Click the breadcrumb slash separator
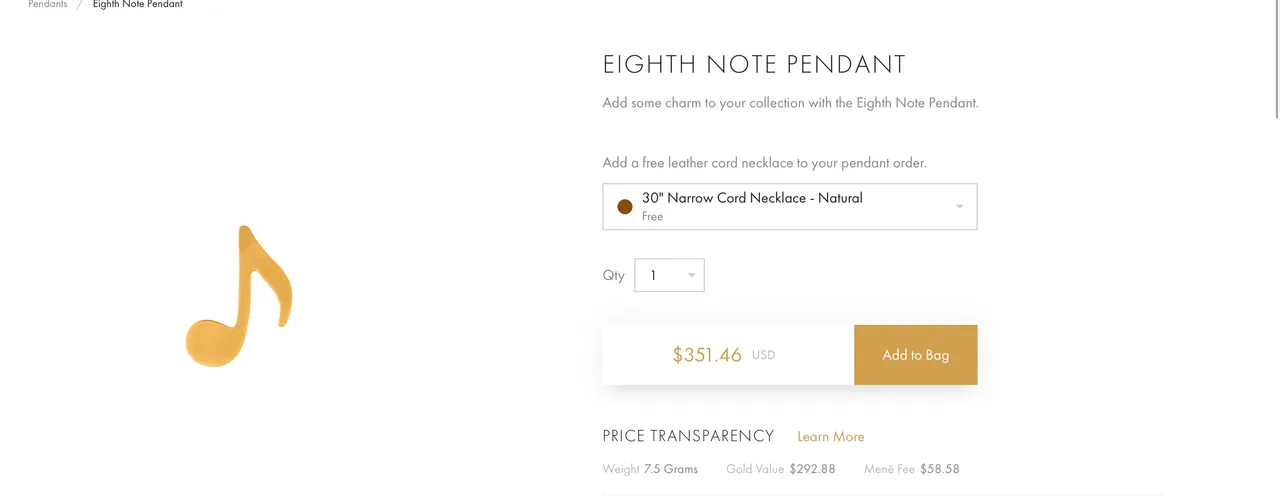Viewport: 1280px width, 504px height. pyautogui.click(x=80, y=4)
